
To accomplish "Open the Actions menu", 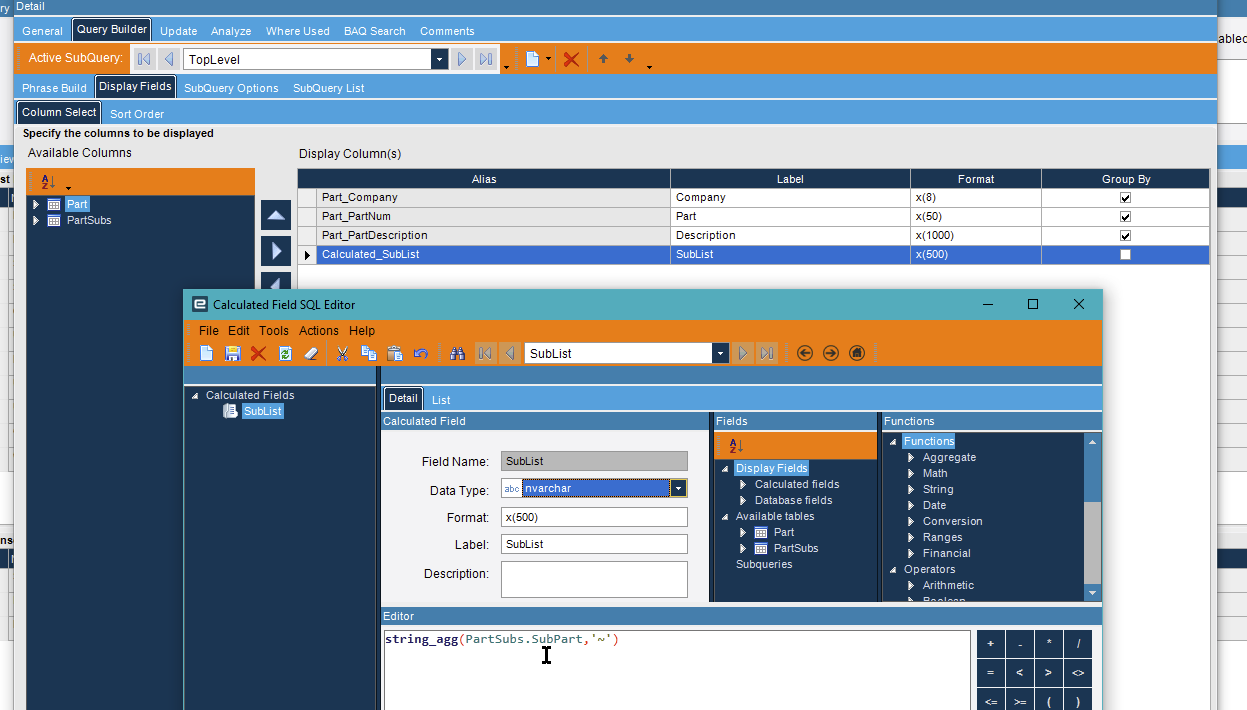I will click(319, 330).
